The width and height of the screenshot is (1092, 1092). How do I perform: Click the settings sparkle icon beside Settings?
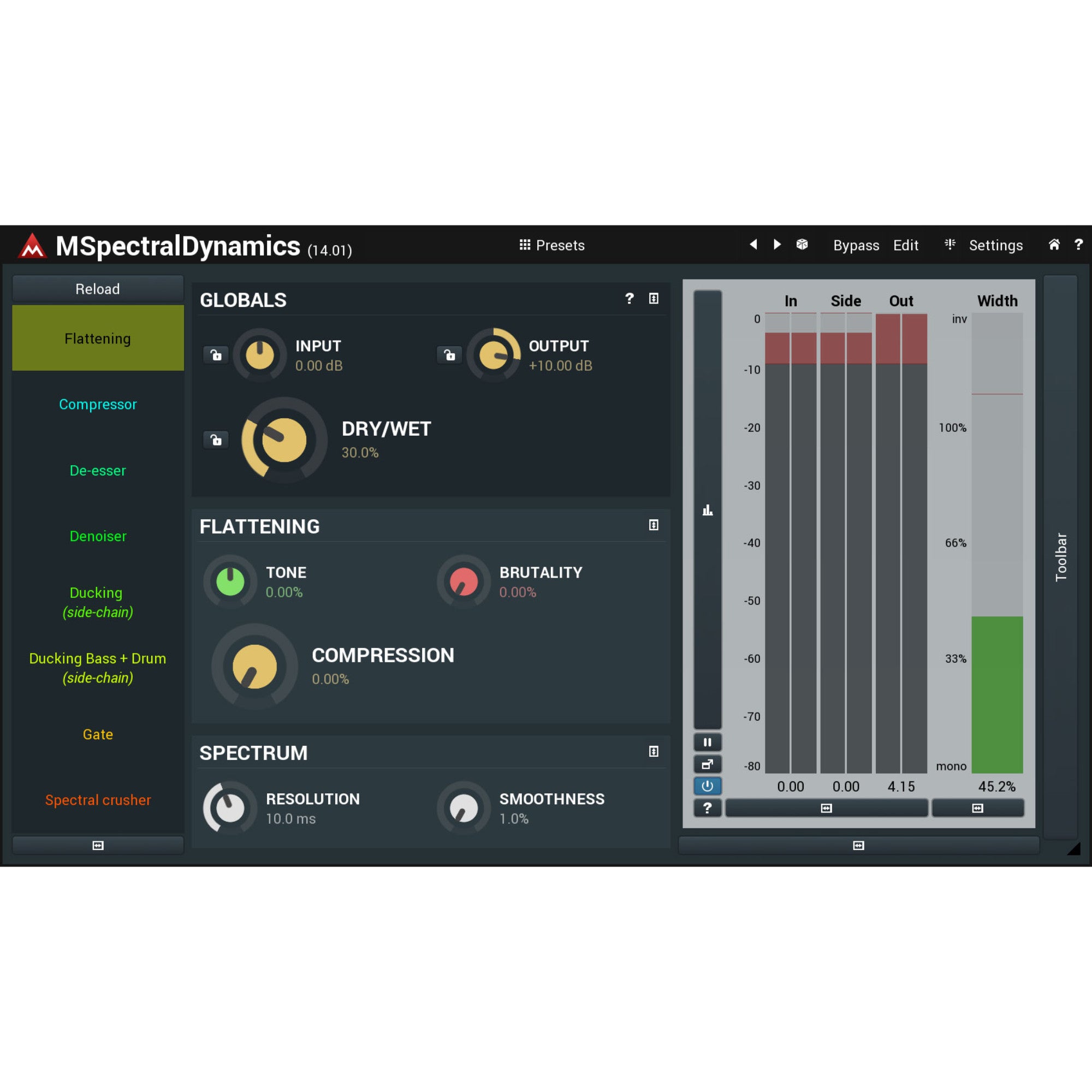point(950,244)
